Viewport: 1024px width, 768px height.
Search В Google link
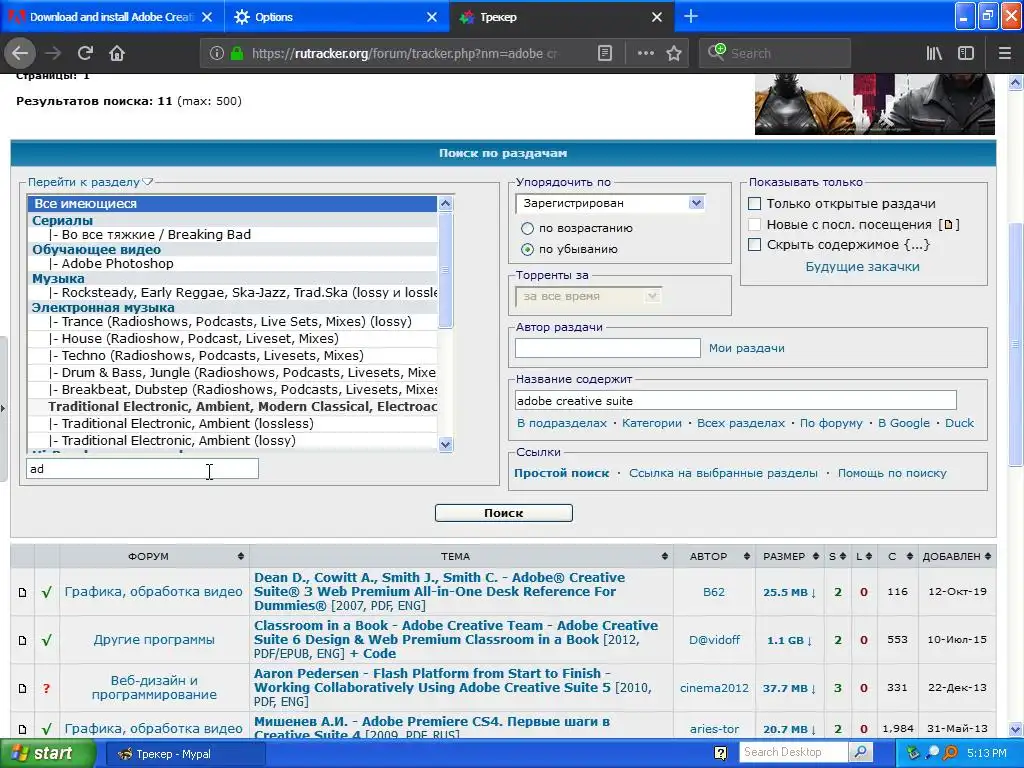903,423
